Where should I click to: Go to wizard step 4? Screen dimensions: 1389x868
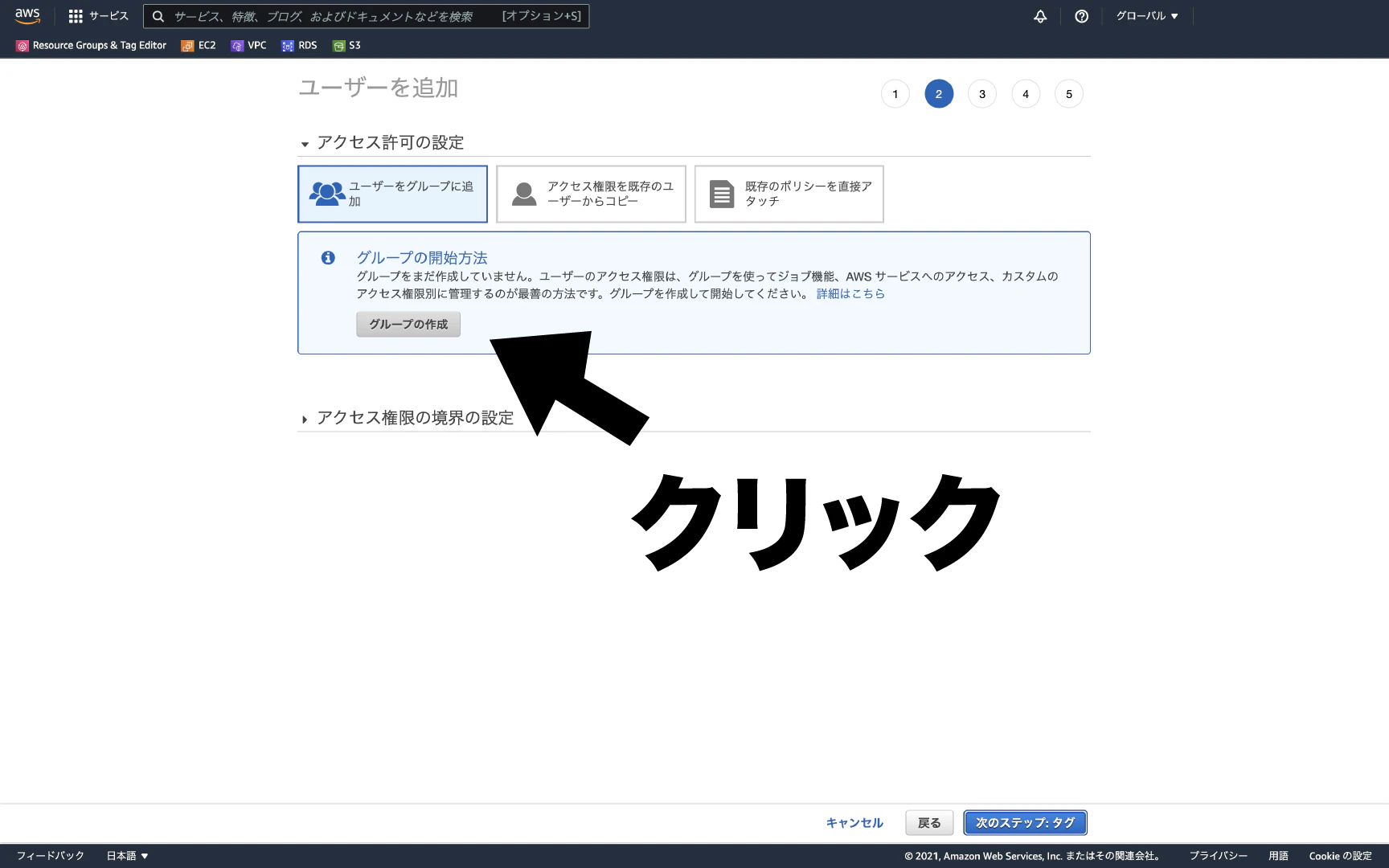pos(1026,94)
